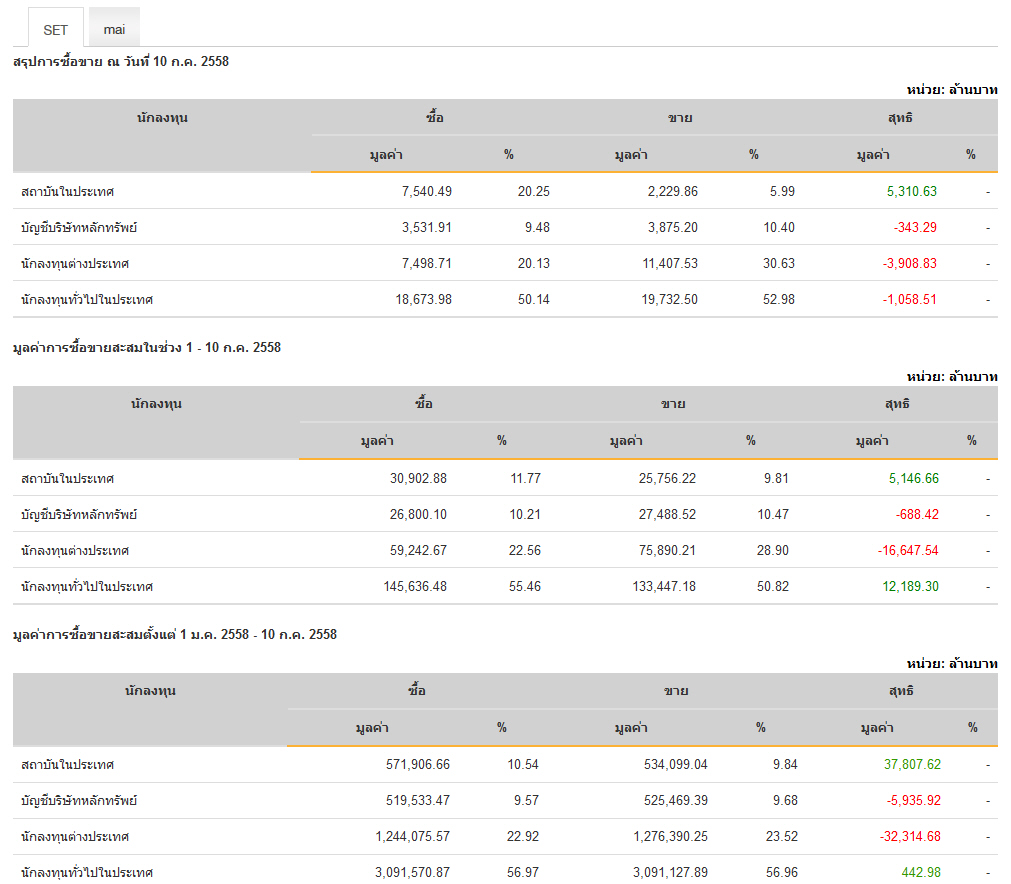The width and height of the screenshot is (1011, 884).
Task: Select the 5,310.63 net value cell
Action: [904, 191]
